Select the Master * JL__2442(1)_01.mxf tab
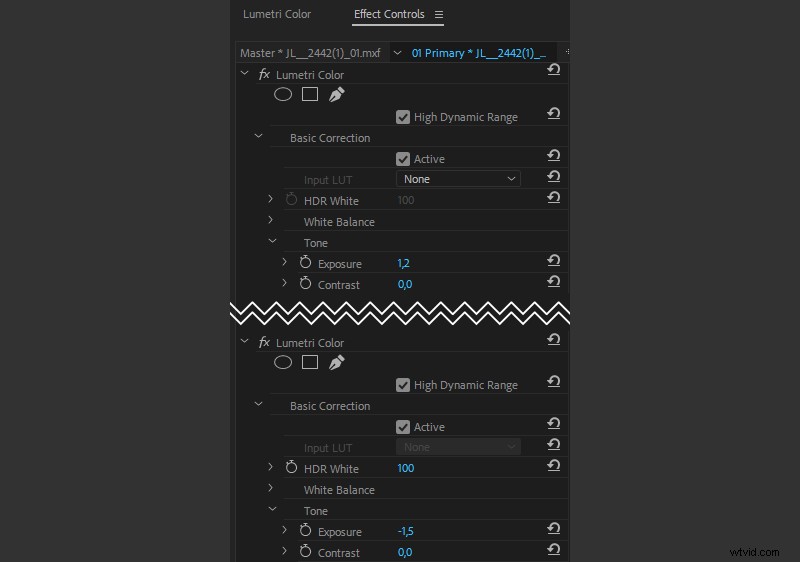Viewport: 800px width, 562px height. (x=310, y=53)
